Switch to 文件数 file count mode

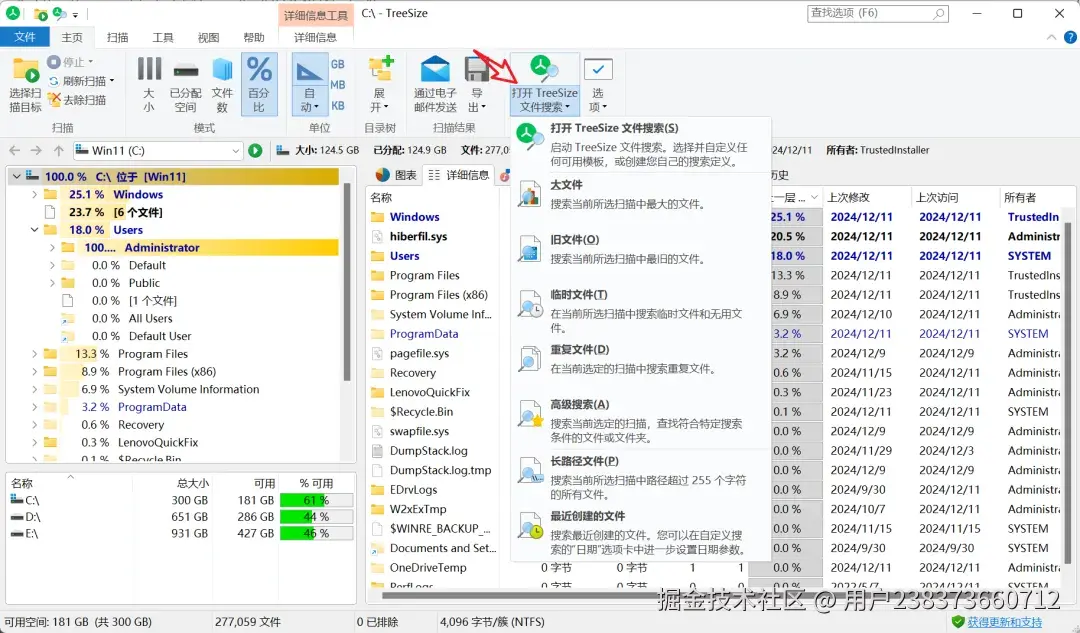pos(222,82)
